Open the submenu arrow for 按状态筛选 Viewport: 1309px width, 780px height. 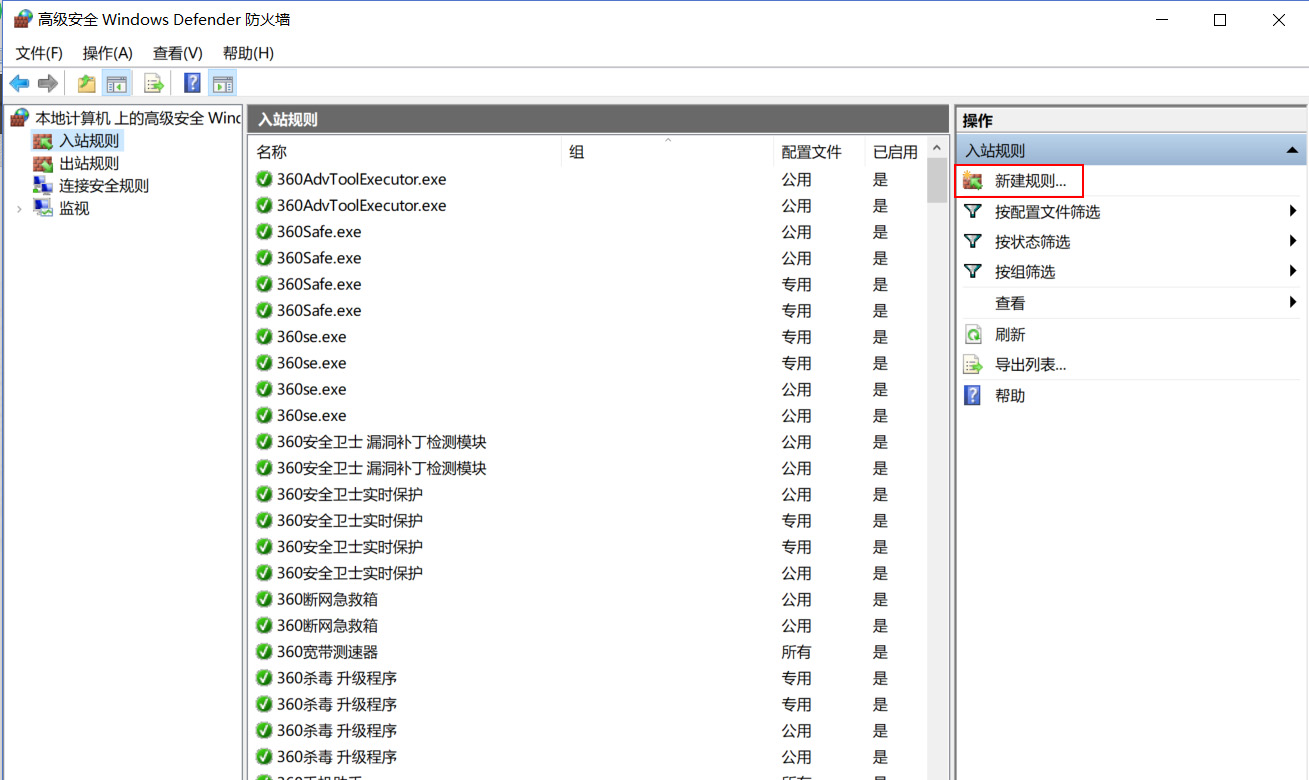pyautogui.click(x=1294, y=242)
